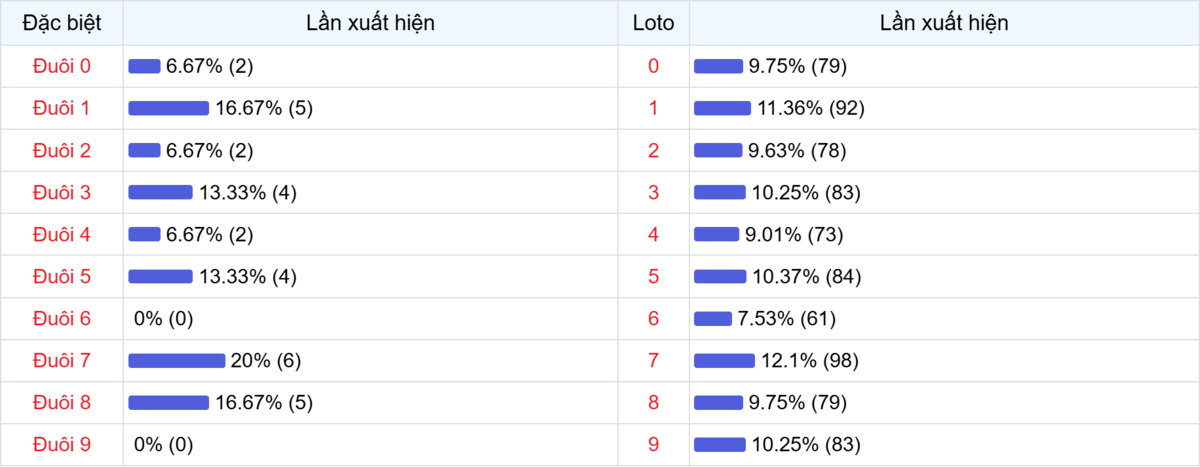Click the progress bar for Đuôi 7
This screenshot has height=467, width=1200.
[x=176, y=360]
